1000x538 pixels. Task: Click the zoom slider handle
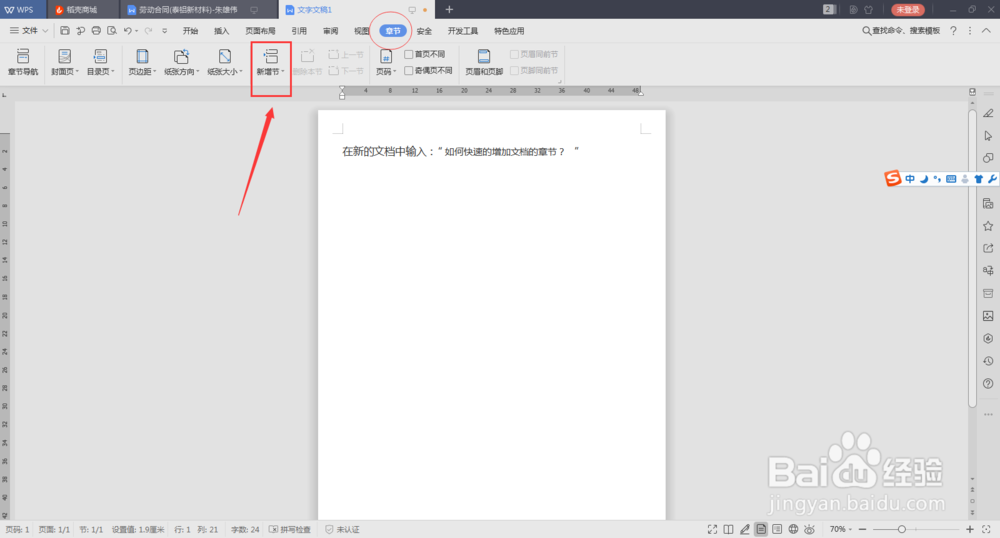(x=902, y=530)
